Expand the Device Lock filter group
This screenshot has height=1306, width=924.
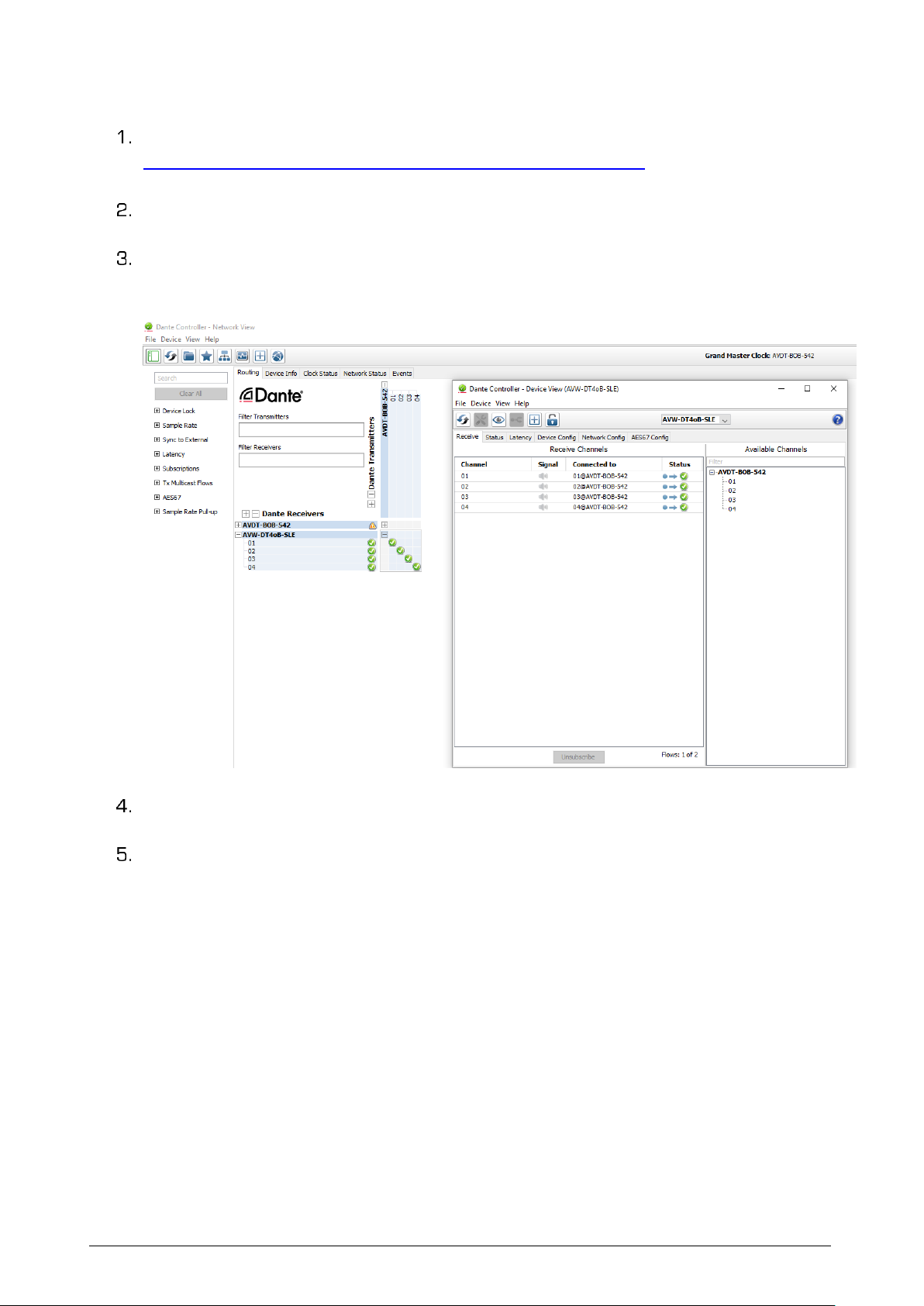157,411
